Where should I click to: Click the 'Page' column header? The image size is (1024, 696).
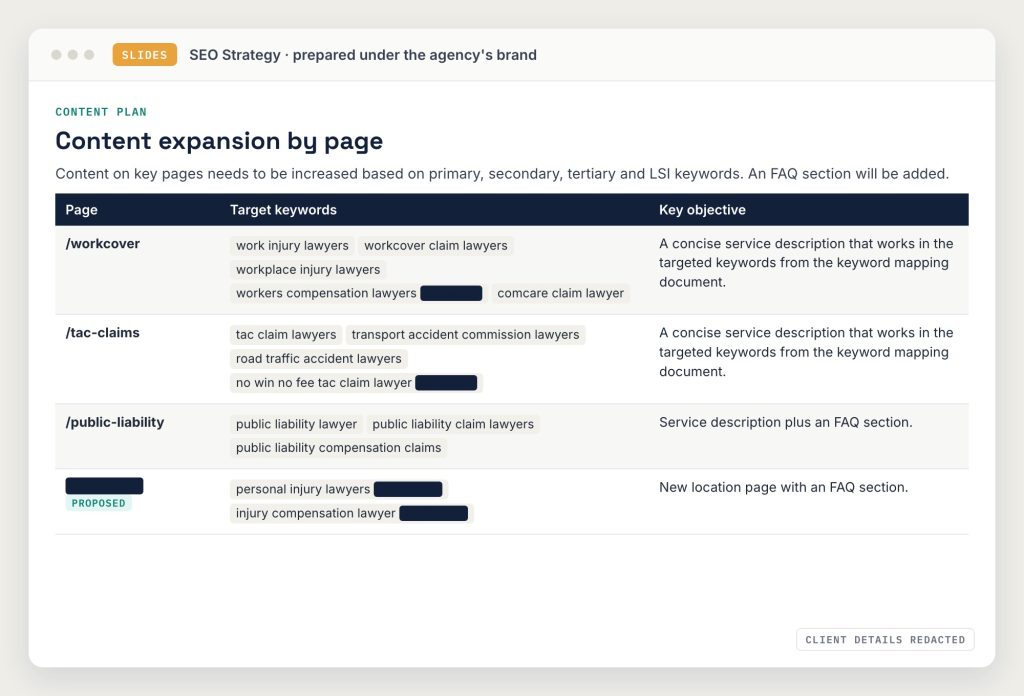tap(82, 210)
